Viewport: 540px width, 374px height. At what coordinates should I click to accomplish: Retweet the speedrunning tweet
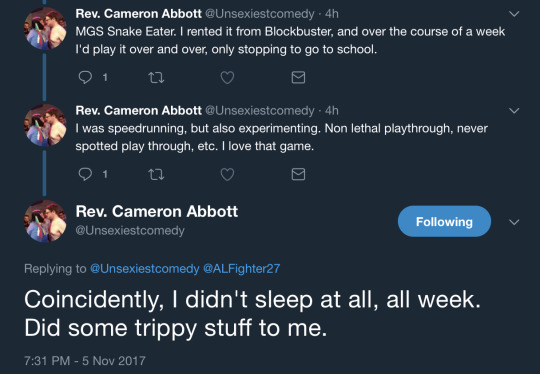(156, 174)
